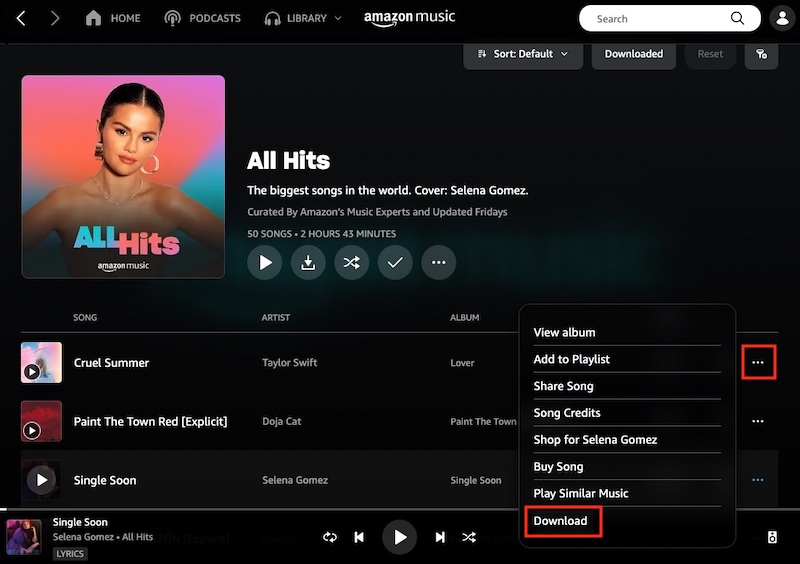Toggle the added-to-library checkmark button
The height and width of the screenshot is (564, 800).
coord(395,262)
